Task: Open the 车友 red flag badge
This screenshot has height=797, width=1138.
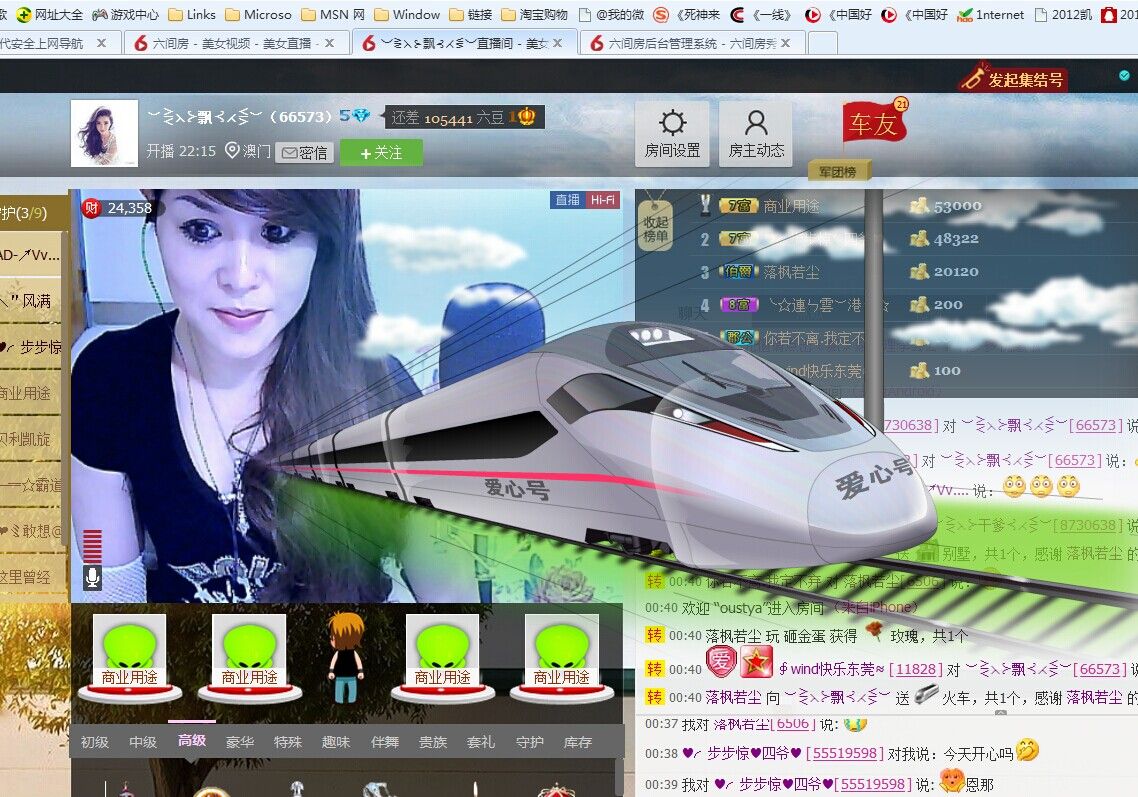Action: pos(875,123)
